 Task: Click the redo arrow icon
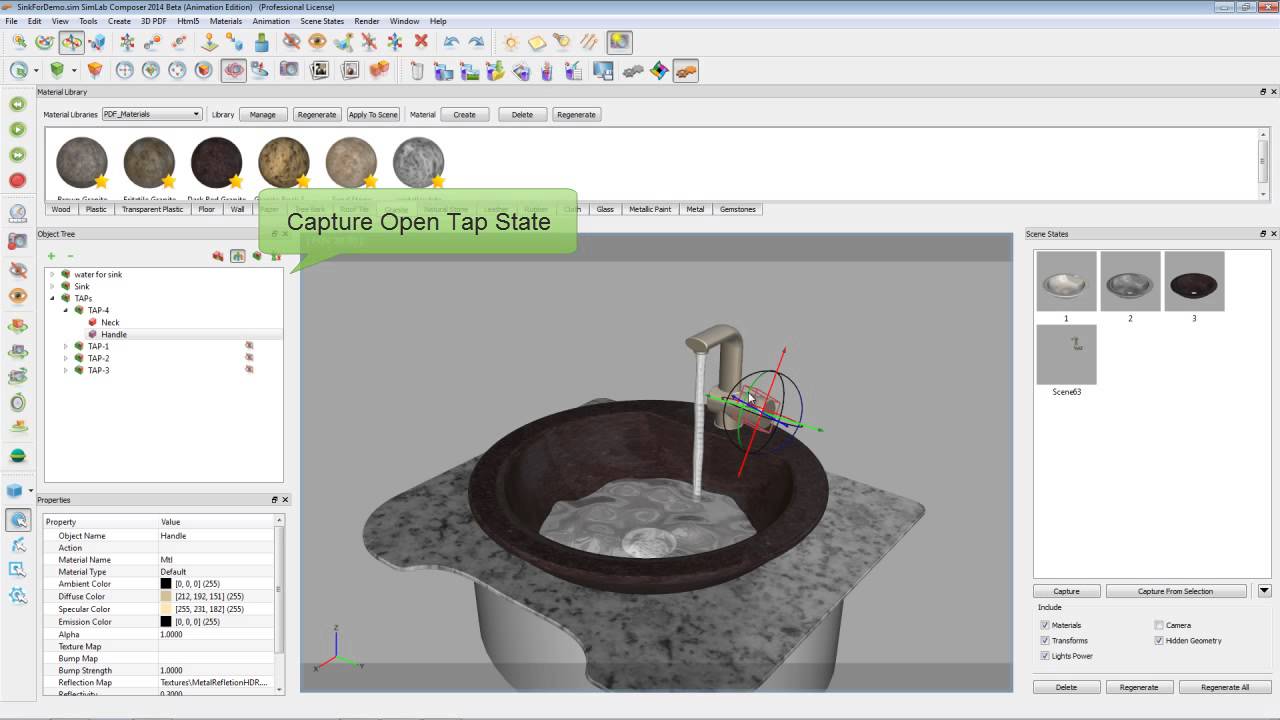(x=476, y=42)
